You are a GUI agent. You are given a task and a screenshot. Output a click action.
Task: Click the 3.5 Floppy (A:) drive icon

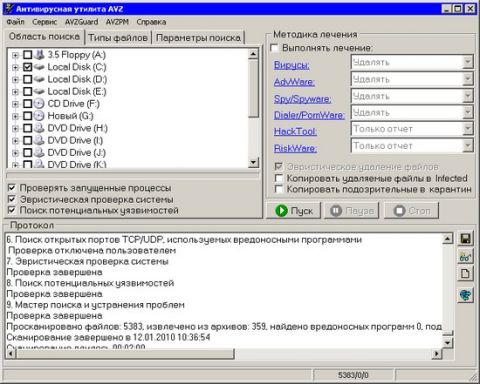tap(39, 55)
